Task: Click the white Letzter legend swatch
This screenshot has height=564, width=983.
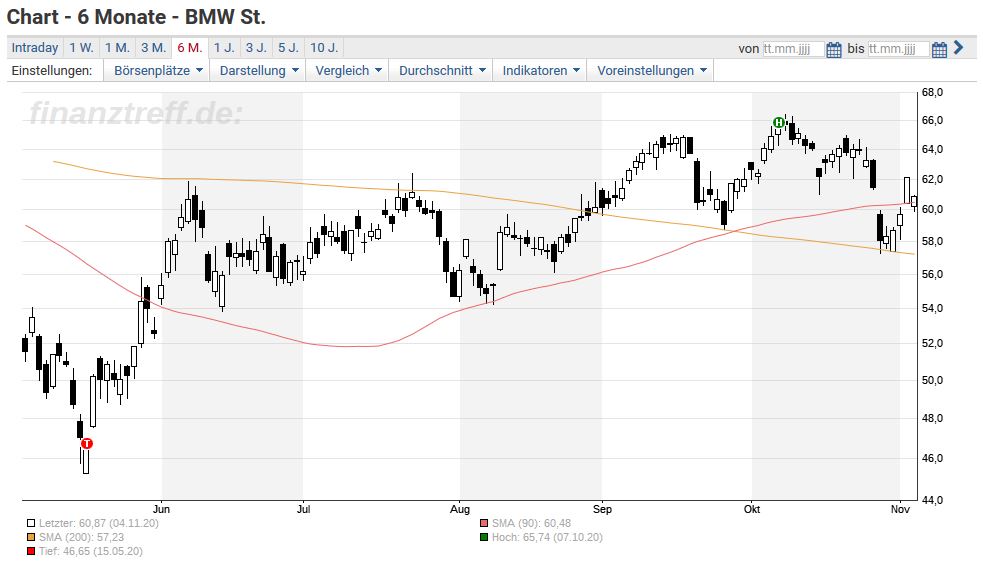Action: pyautogui.click(x=31, y=523)
